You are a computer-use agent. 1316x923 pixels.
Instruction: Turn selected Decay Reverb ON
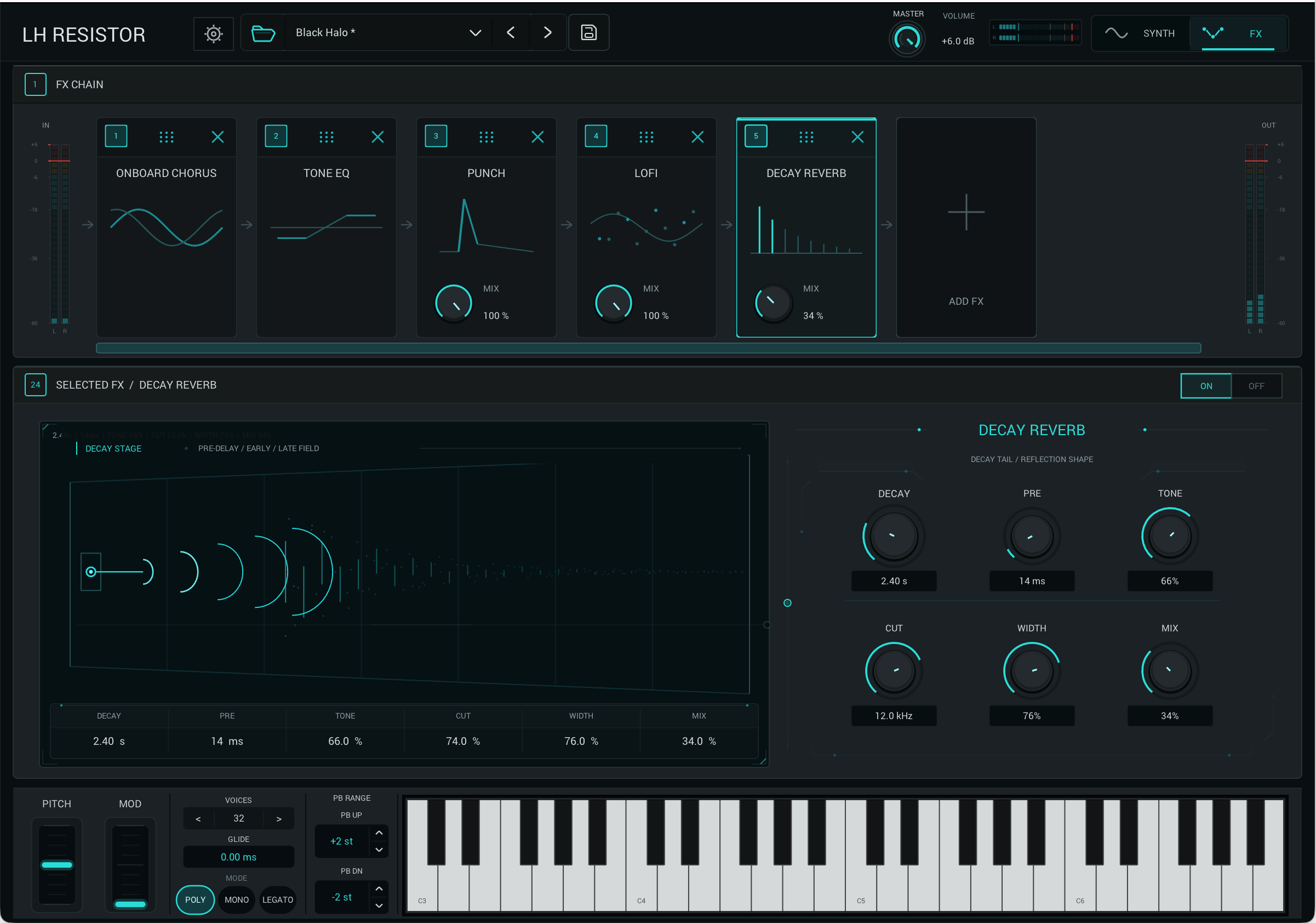1205,386
